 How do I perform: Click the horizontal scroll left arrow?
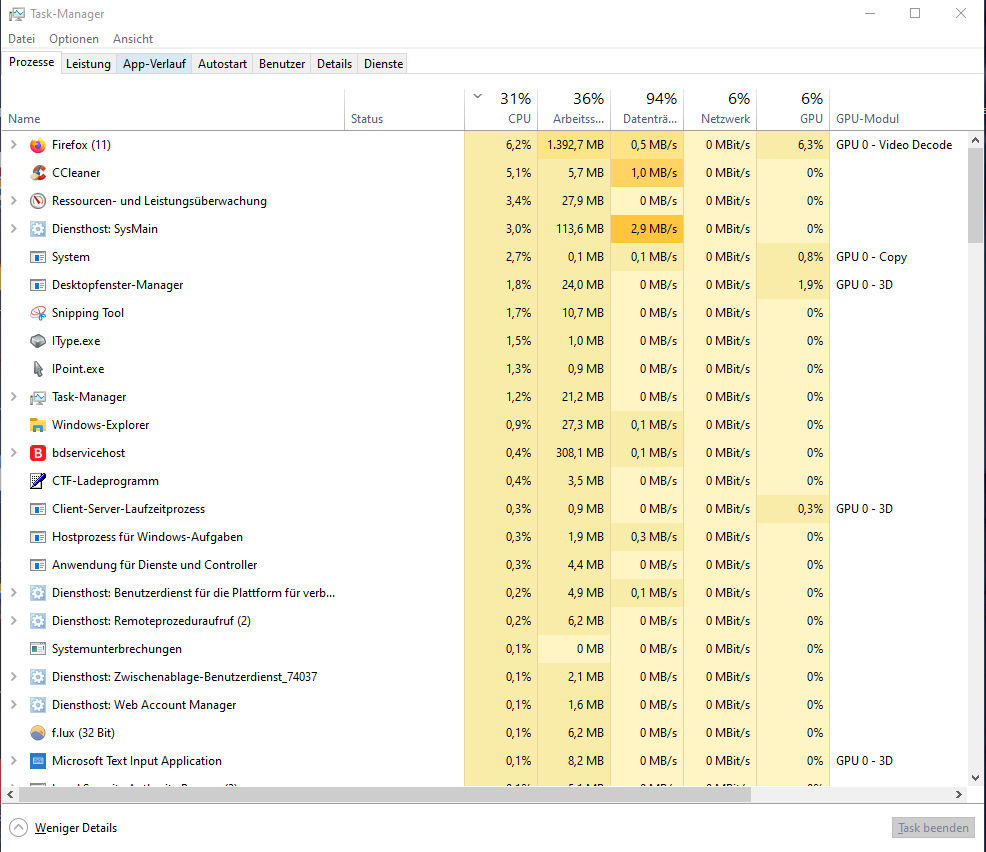point(10,794)
